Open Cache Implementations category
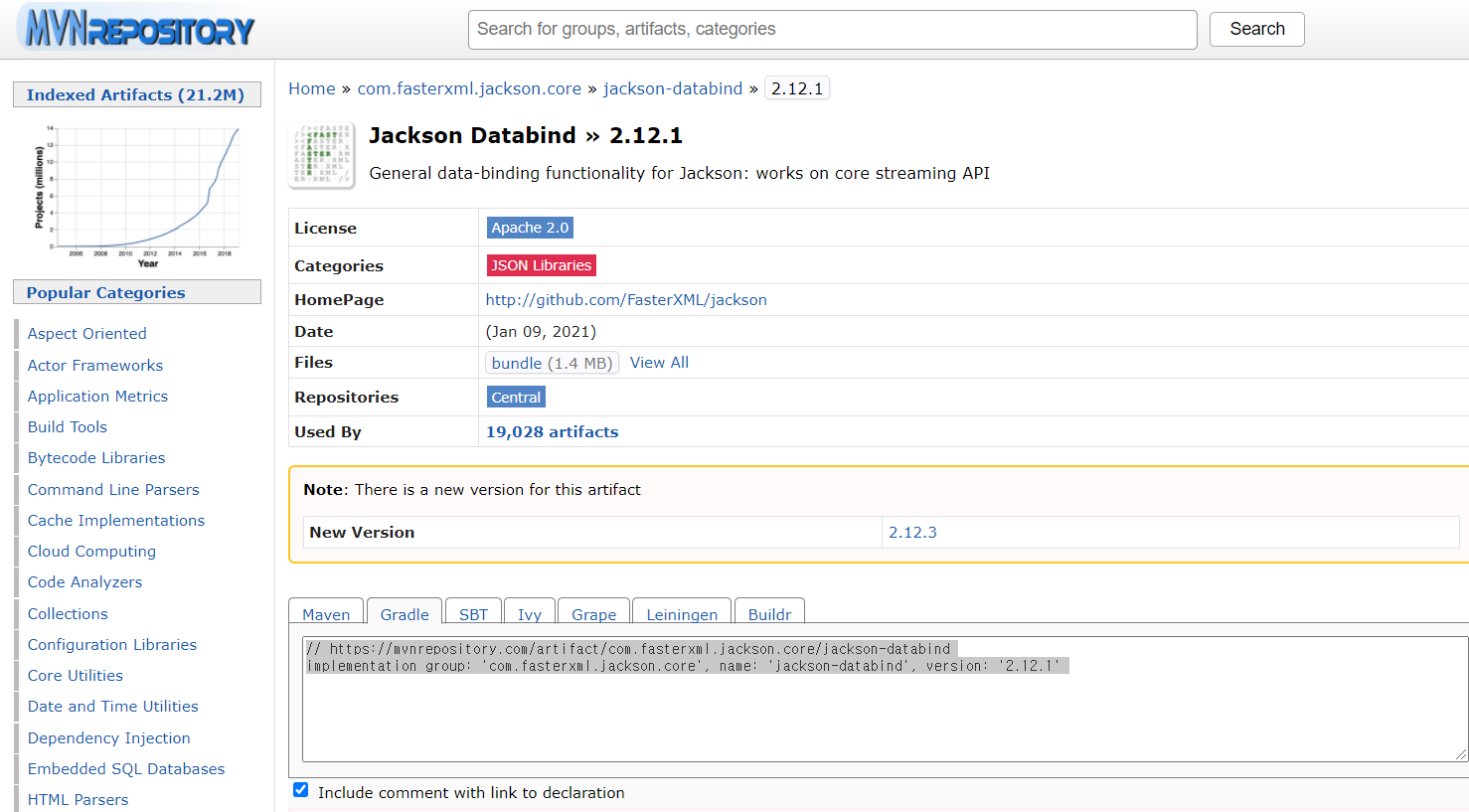Viewport: 1469px width, 812px height. (x=116, y=520)
